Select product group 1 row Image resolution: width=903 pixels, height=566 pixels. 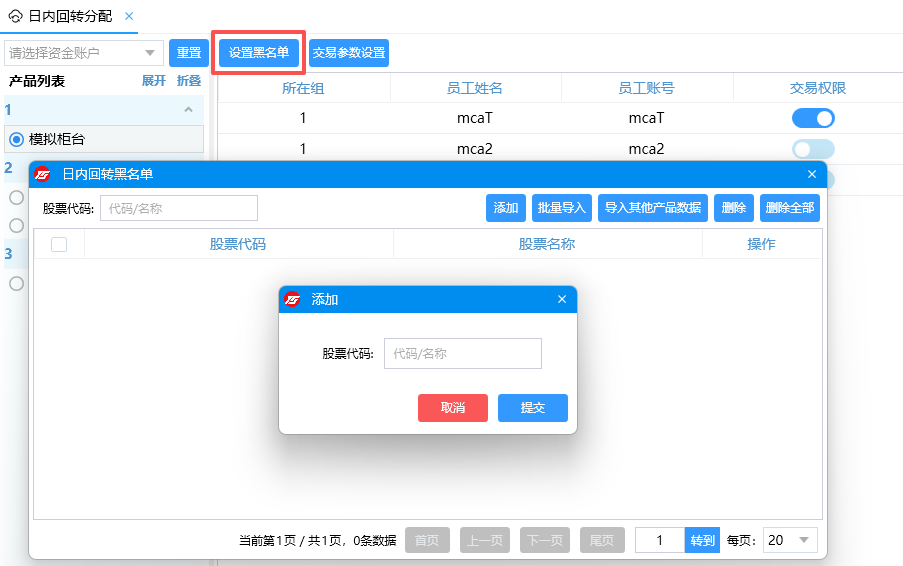pyautogui.click(x=104, y=109)
